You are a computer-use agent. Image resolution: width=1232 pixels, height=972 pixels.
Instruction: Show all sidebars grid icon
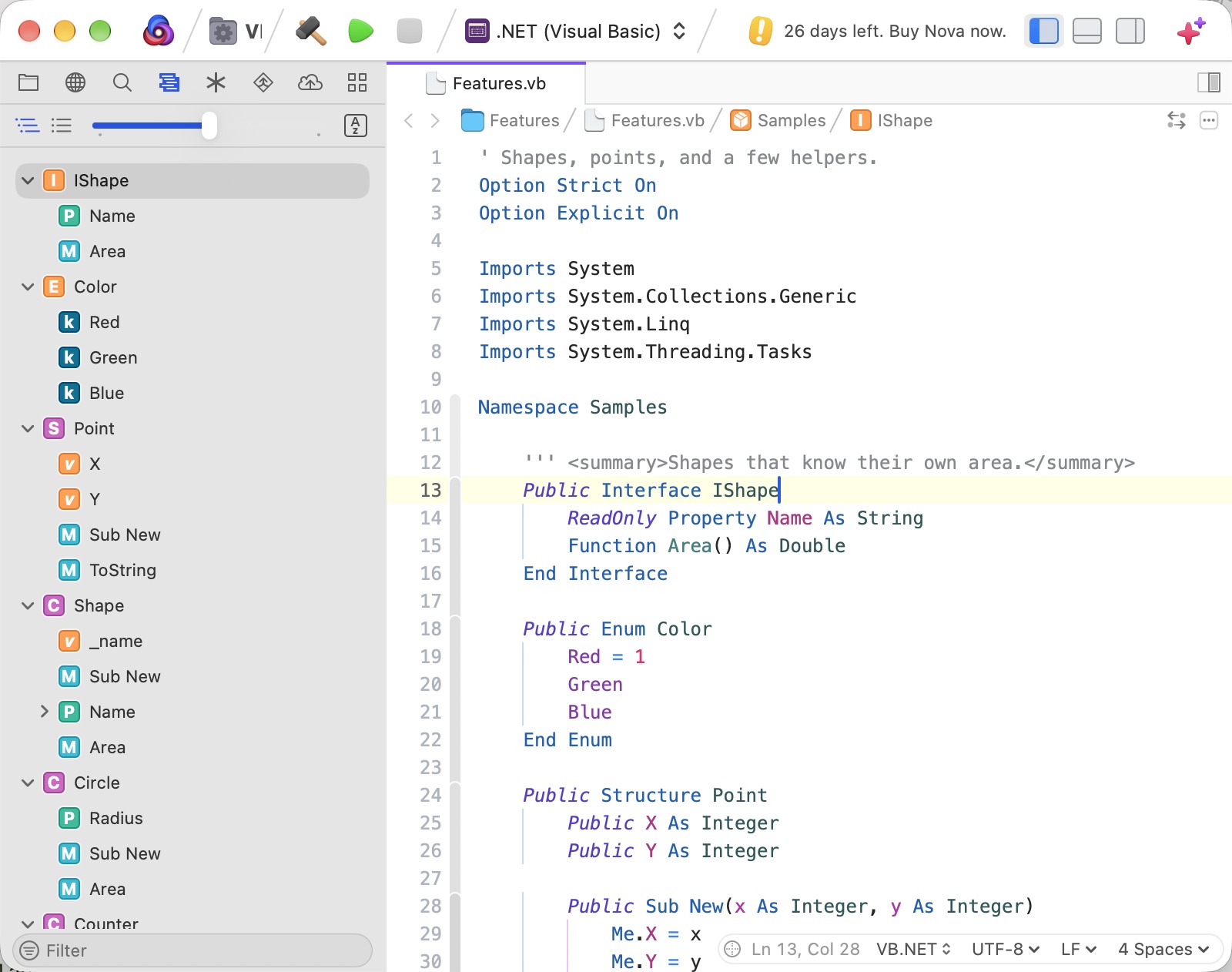point(357,82)
